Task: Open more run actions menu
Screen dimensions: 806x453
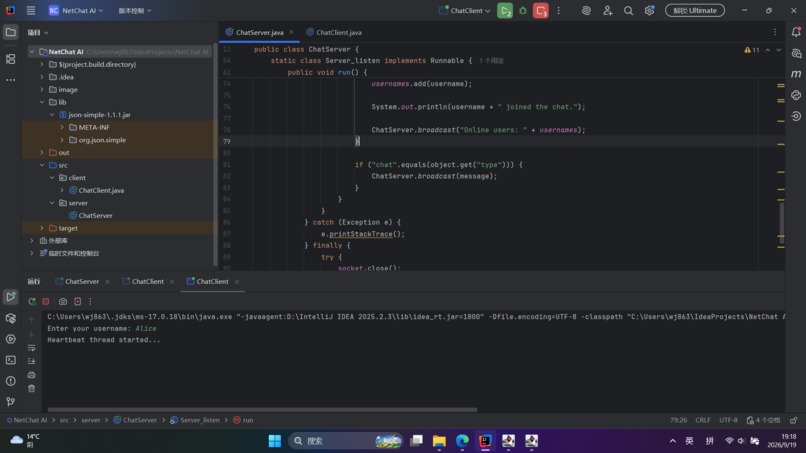Action: coord(559,10)
